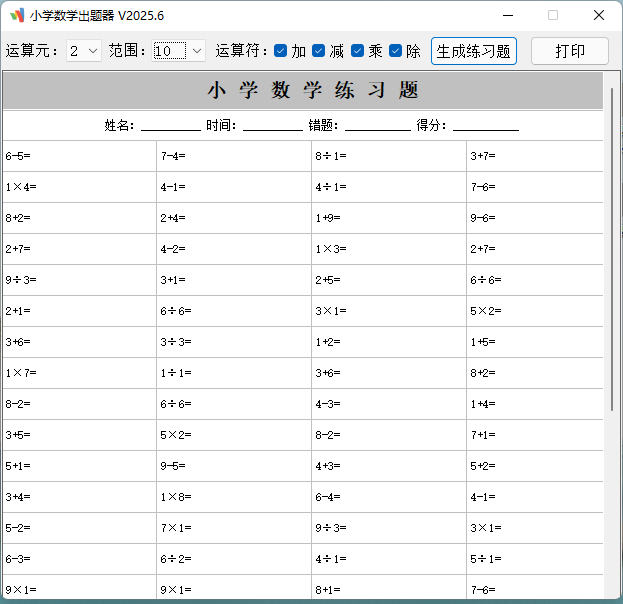The width and height of the screenshot is (623, 604).
Task: Click the 6-3= exercise cell
Action: tap(79, 559)
